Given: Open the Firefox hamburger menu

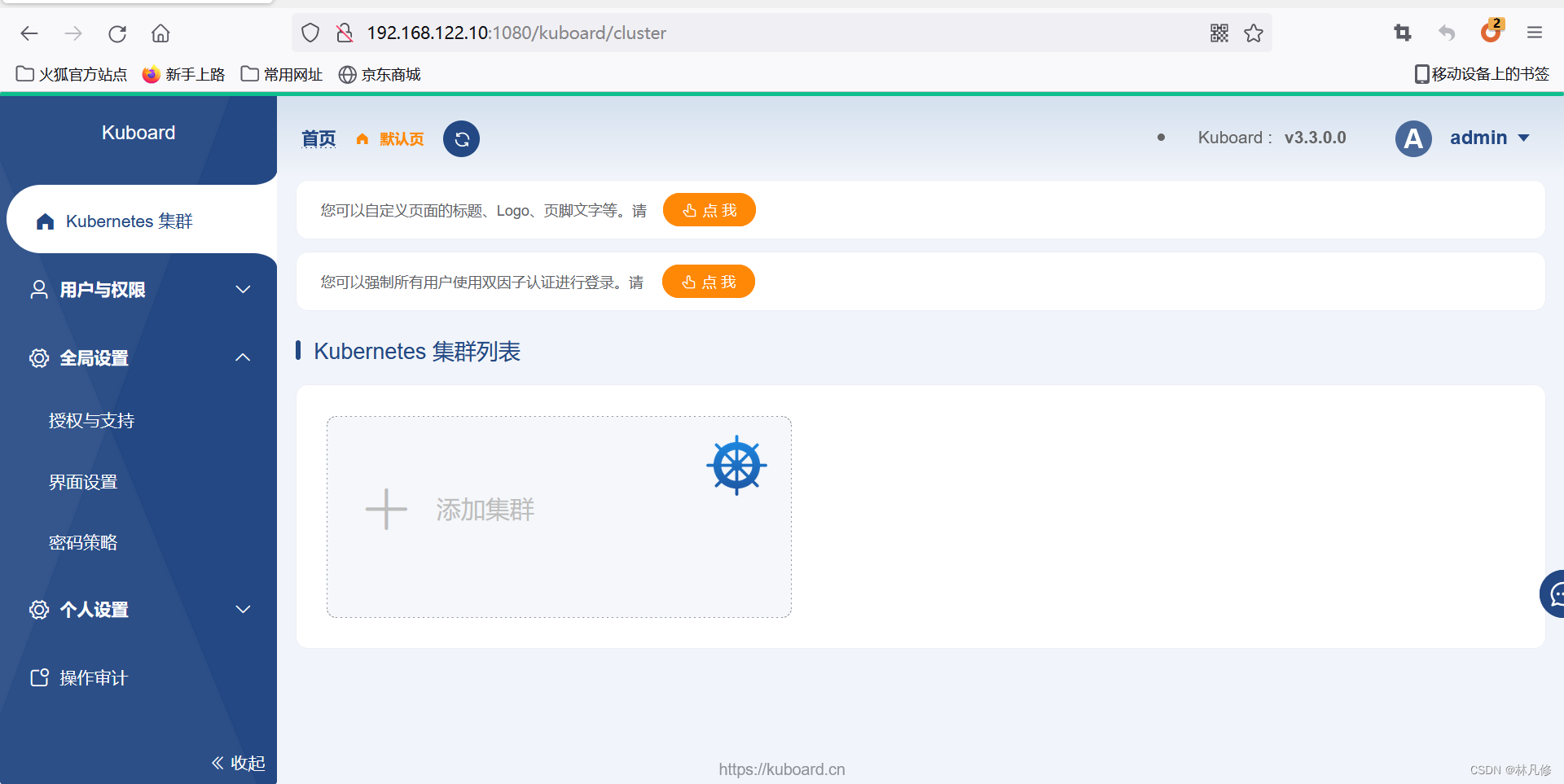Looking at the screenshot, I should 1535,33.
